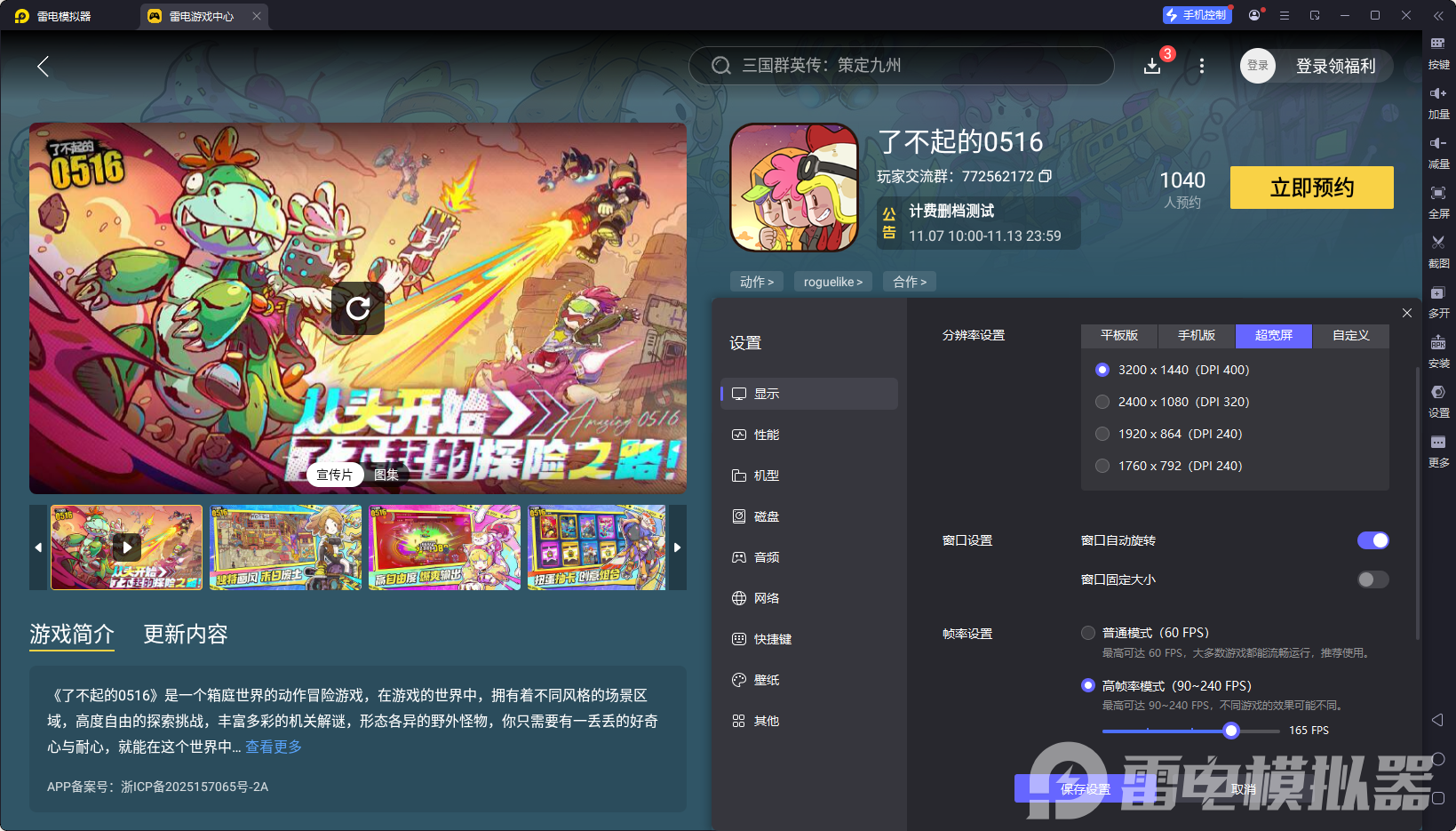The image size is (1456, 831).
Task: Select 普通模式 60 FPS
Action: (x=1088, y=633)
